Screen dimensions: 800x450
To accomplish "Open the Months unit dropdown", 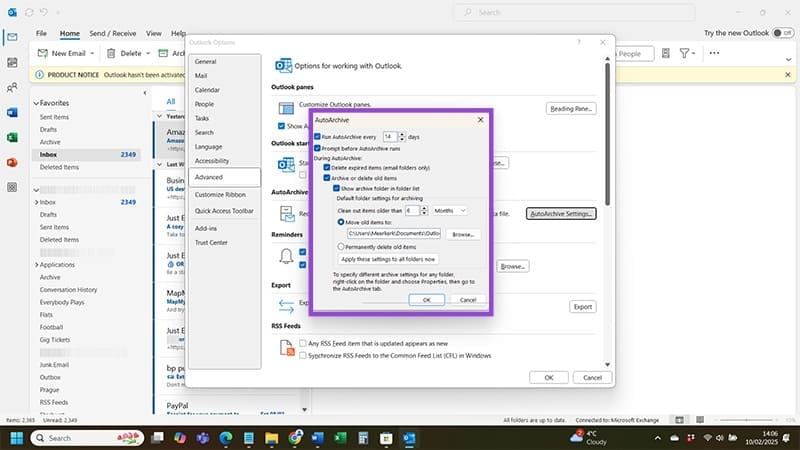I will 449,211.
